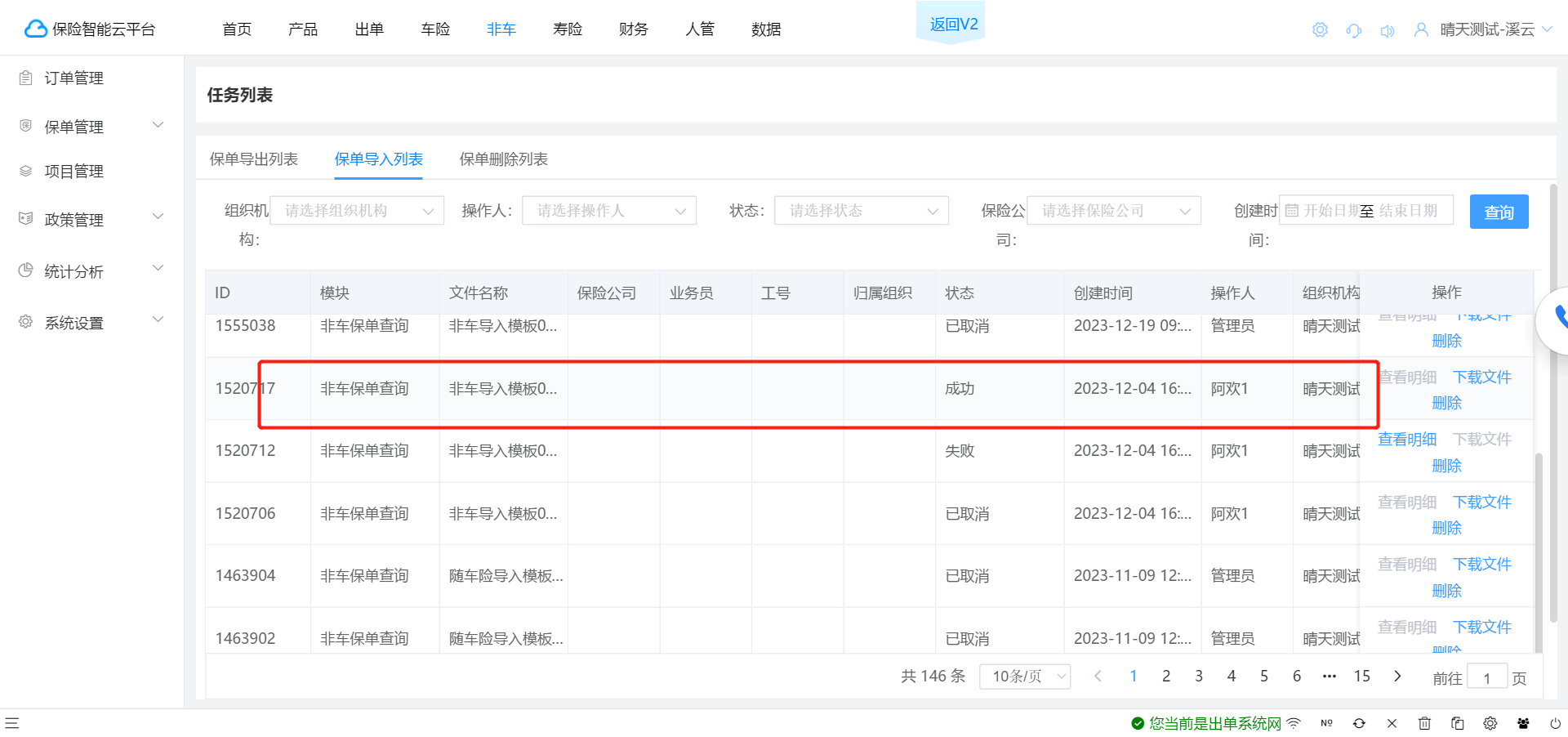This screenshot has width=1568, height=737.
Task: Switch to the 保单删除列表 tab
Action: pos(504,159)
